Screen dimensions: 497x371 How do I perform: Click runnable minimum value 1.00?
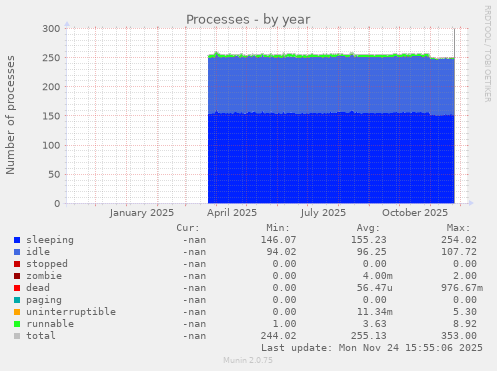(x=284, y=324)
